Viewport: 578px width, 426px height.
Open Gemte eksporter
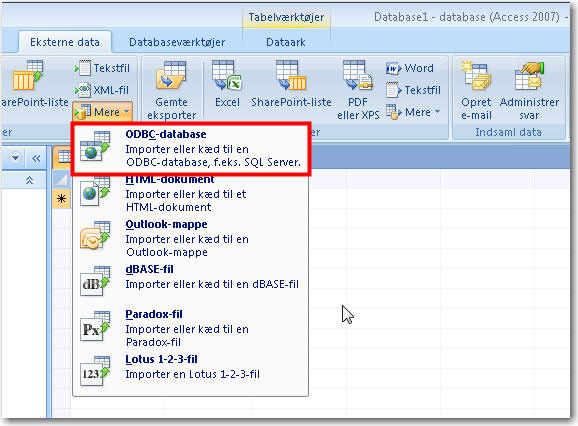point(171,90)
